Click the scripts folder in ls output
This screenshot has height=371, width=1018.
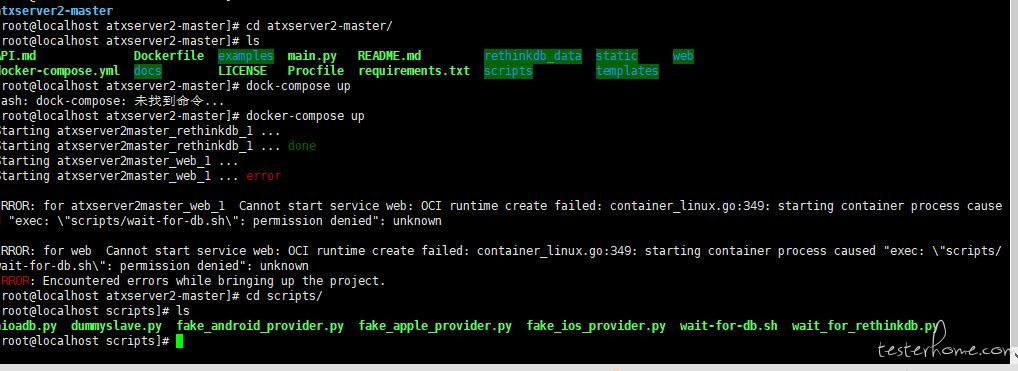(x=508, y=71)
